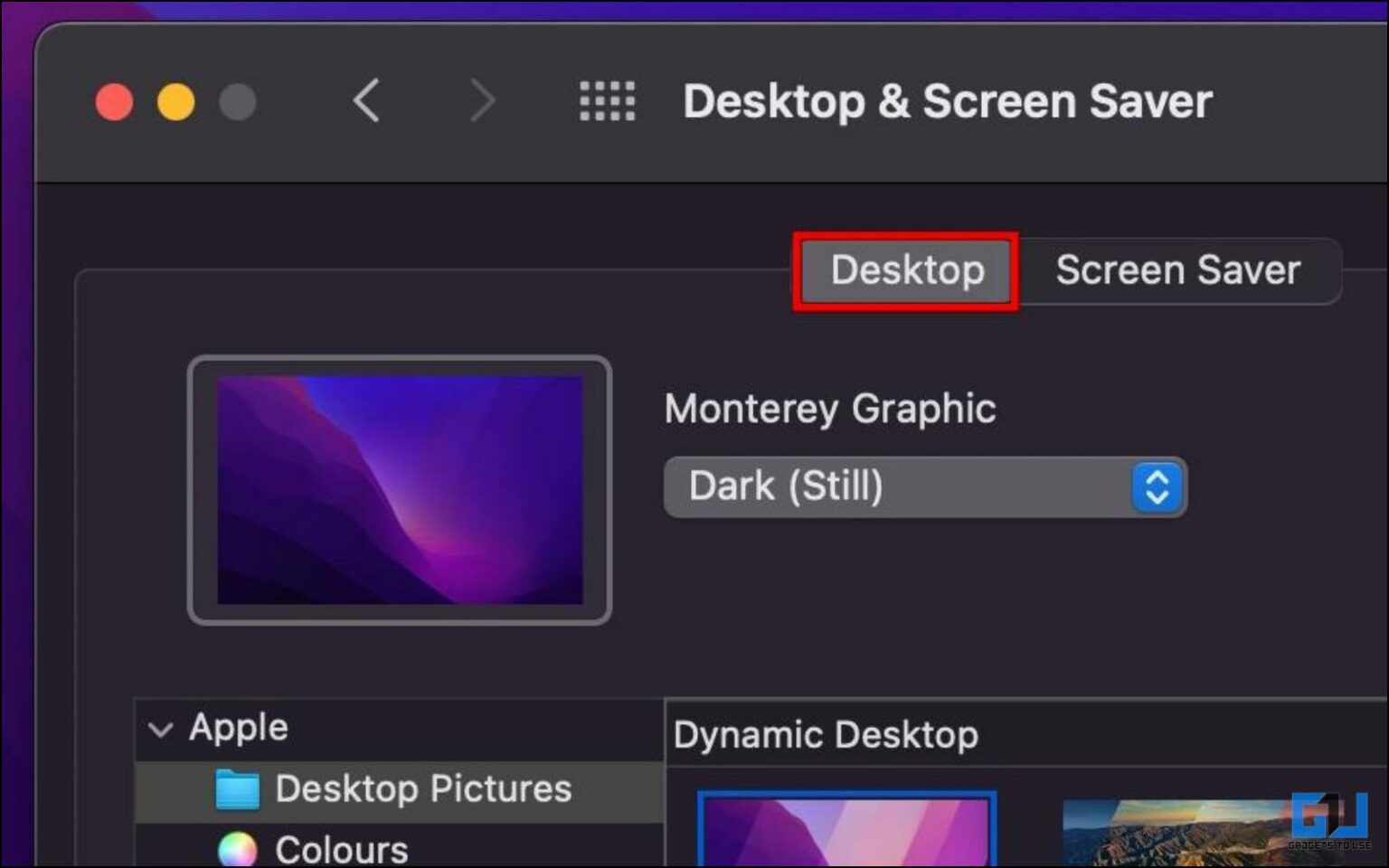Click the Monterey Graphic wallpaper preview
This screenshot has width=1389, height=868.
click(399, 488)
